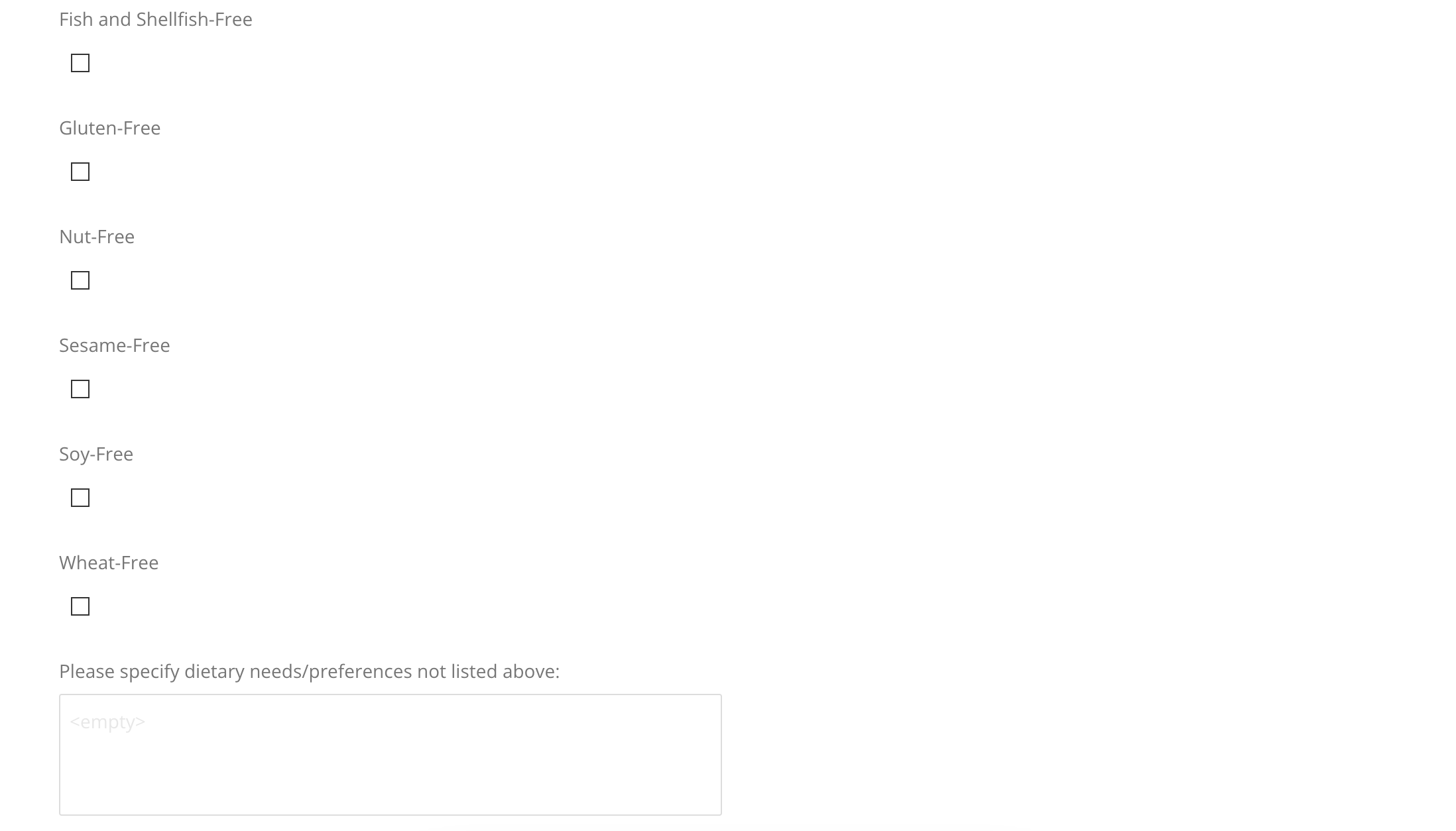1456x831 pixels.
Task: Toggle the Soy-Free checkbox
Action: click(80, 498)
